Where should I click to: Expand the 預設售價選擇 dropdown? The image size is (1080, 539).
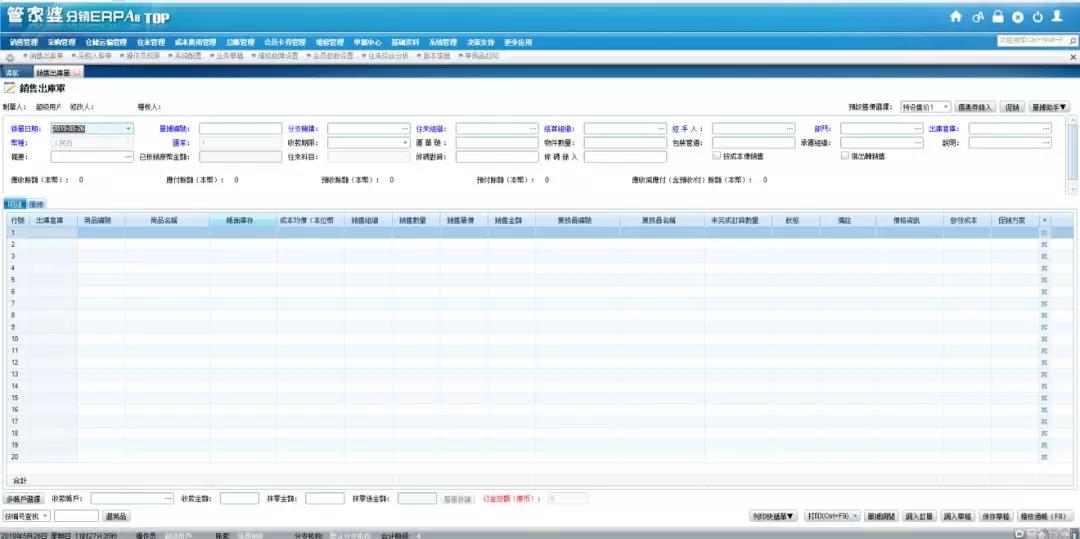tap(945, 107)
